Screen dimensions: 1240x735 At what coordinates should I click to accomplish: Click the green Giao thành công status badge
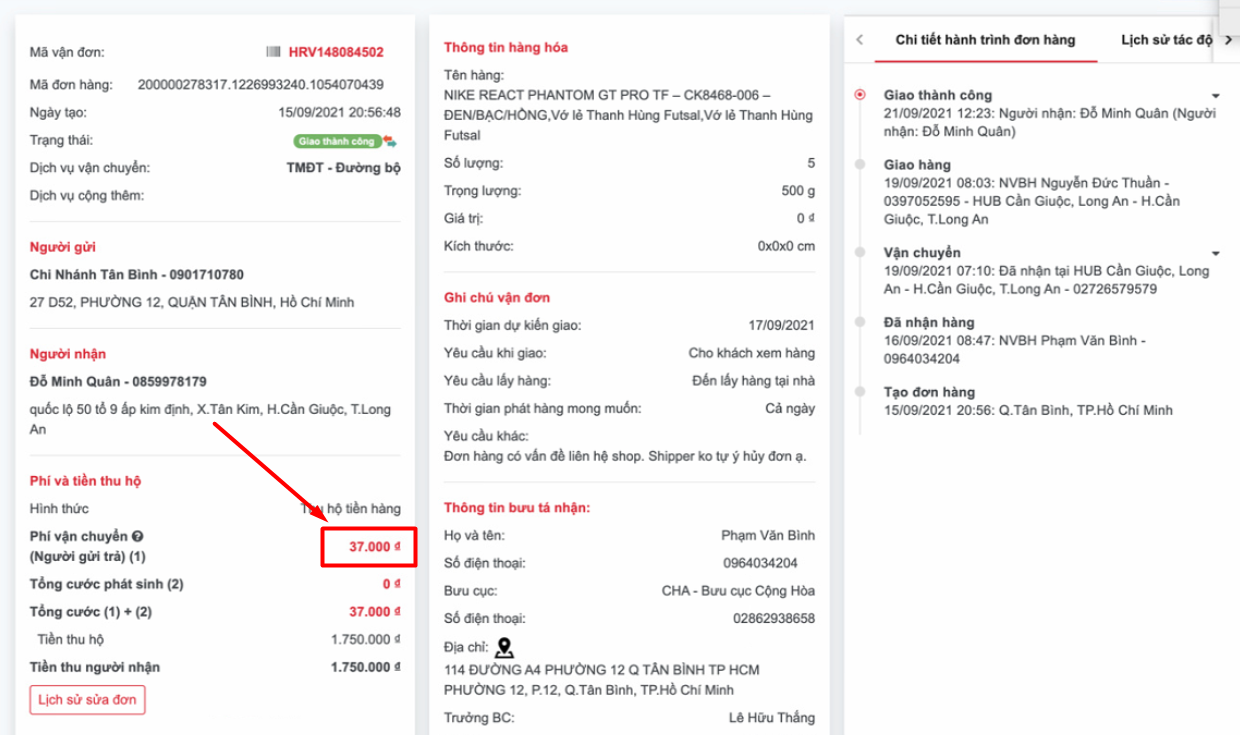click(x=337, y=141)
